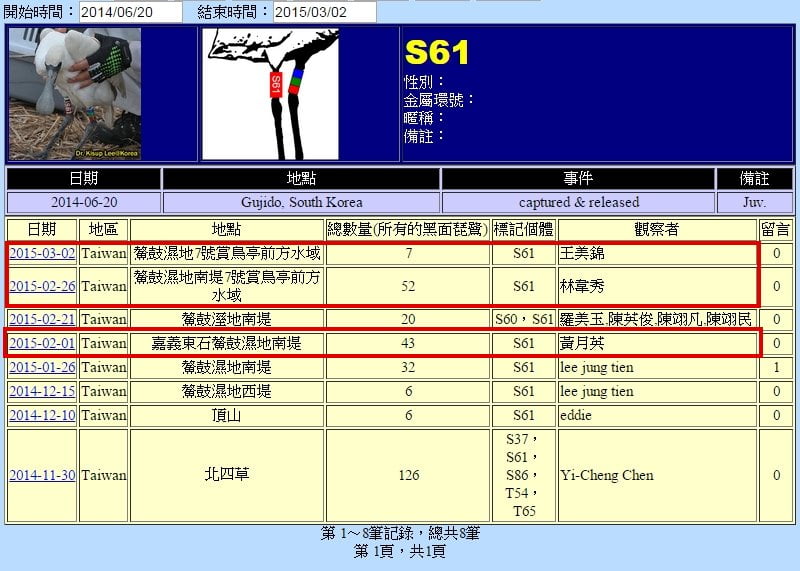Click observer name Yi-Cheng Chen
Viewport: 800px width, 571px height.
[x=607, y=475]
